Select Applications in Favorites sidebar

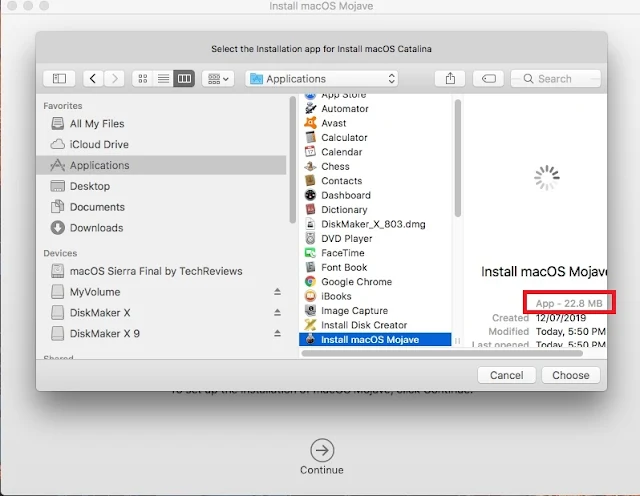[161, 165]
